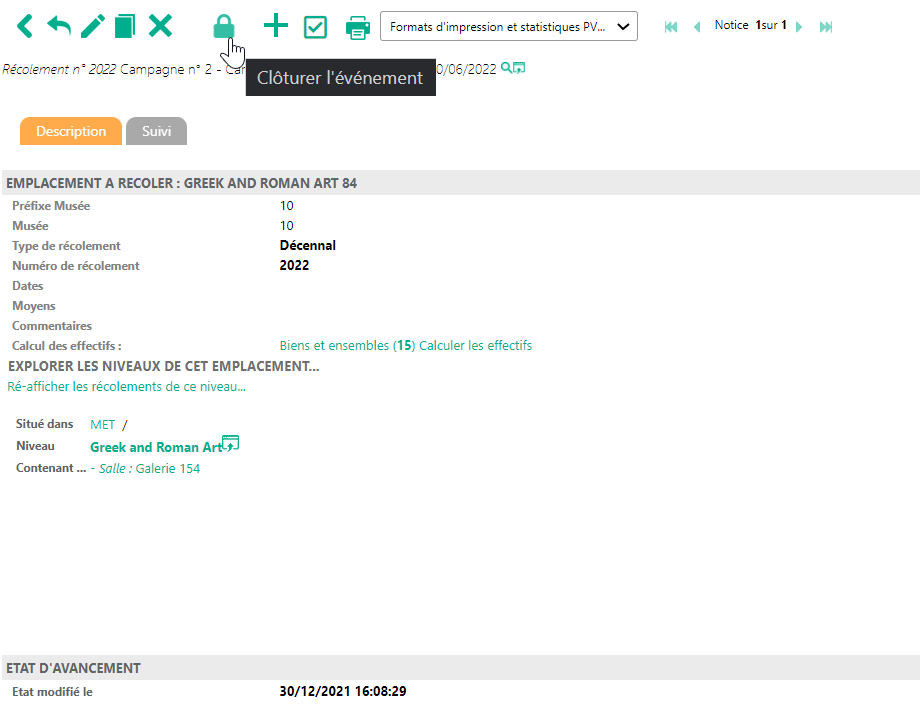
Task: Click the 30/12/2021 16:08:29 date value
Action: point(343,691)
